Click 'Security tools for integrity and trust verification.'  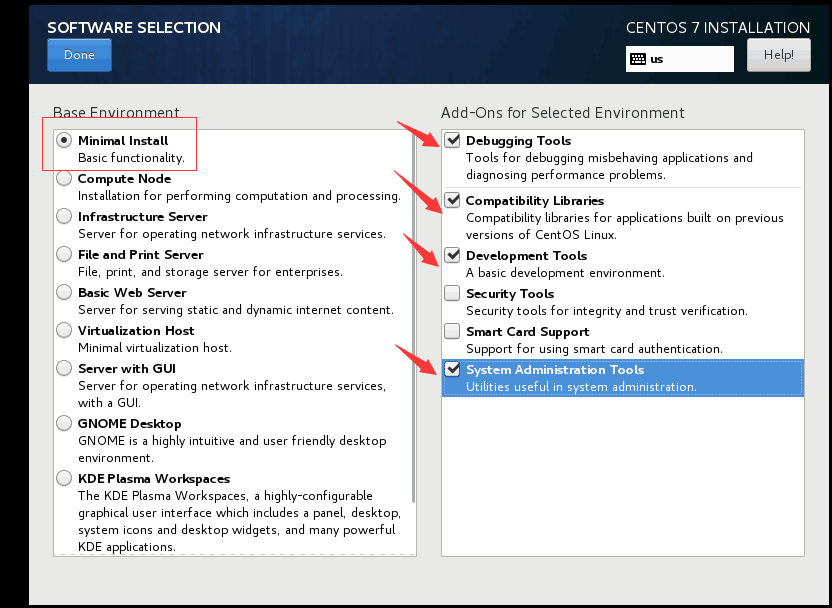tap(606, 310)
